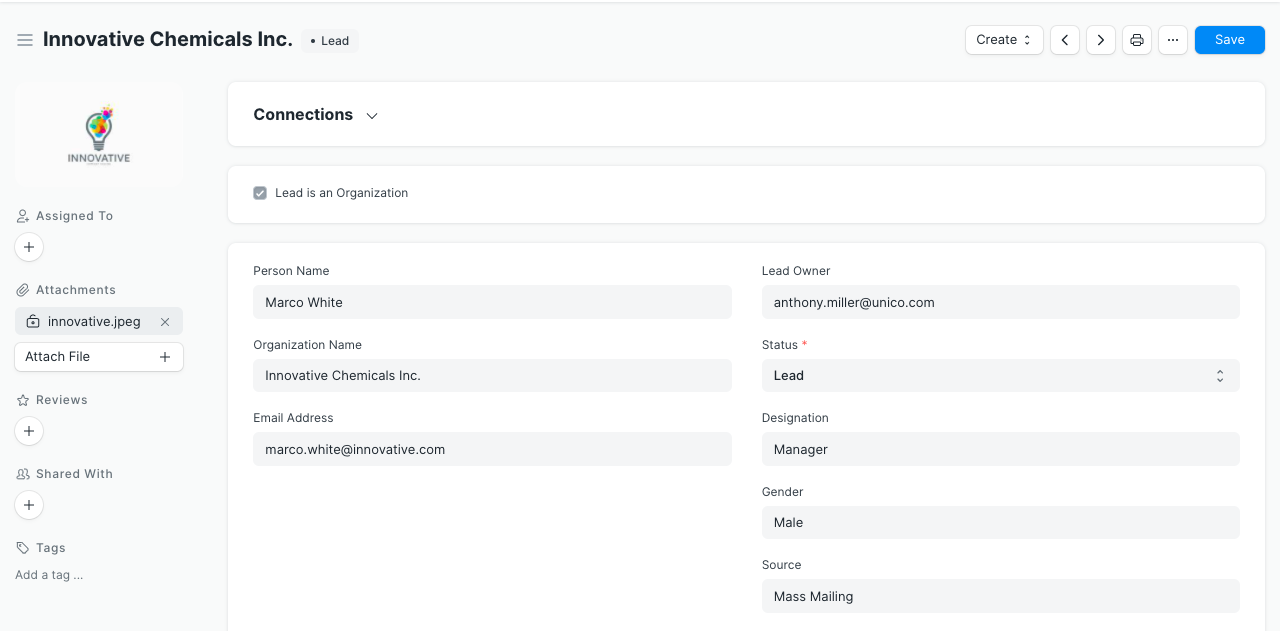Add a review with the plus button
This screenshot has height=631, width=1280.
pyautogui.click(x=29, y=431)
